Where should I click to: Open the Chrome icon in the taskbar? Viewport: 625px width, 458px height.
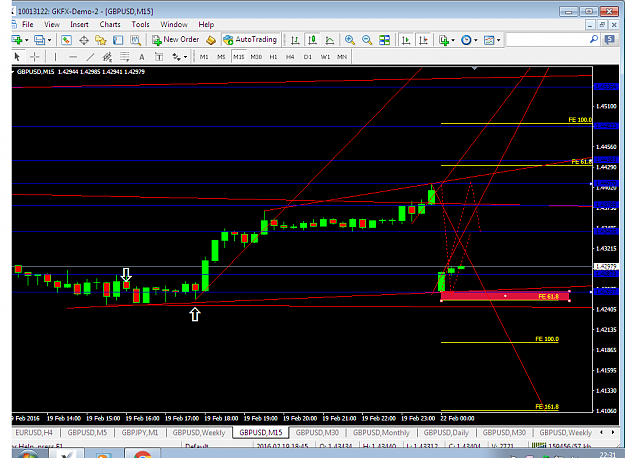pyautogui.click(x=142, y=454)
